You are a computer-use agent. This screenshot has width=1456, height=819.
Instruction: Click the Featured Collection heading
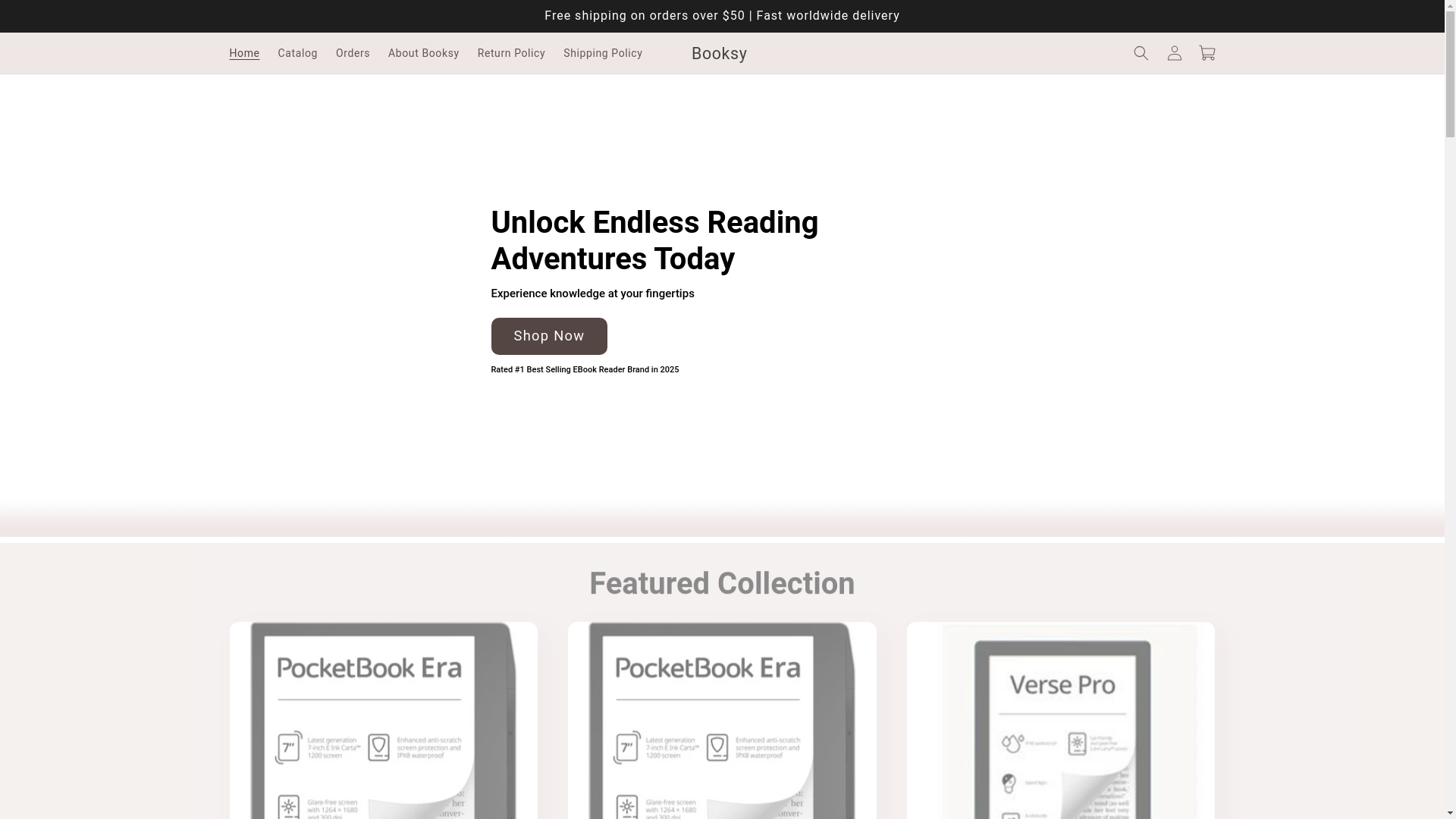tap(722, 584)
